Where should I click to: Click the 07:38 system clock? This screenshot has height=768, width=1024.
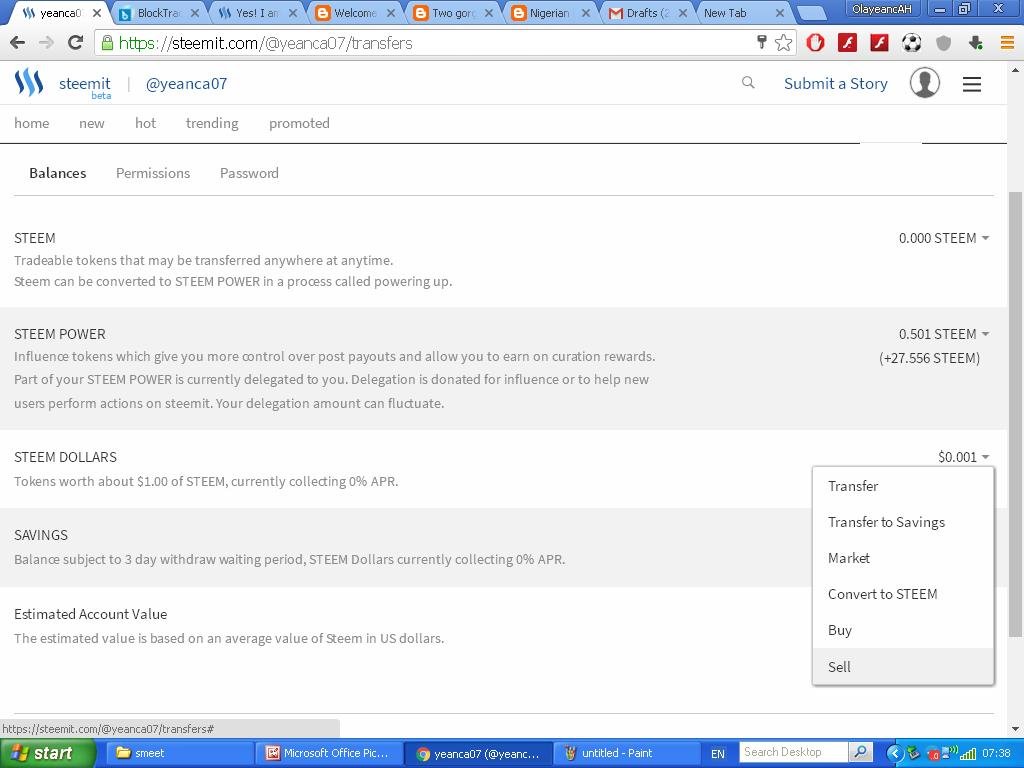point(996,753)
